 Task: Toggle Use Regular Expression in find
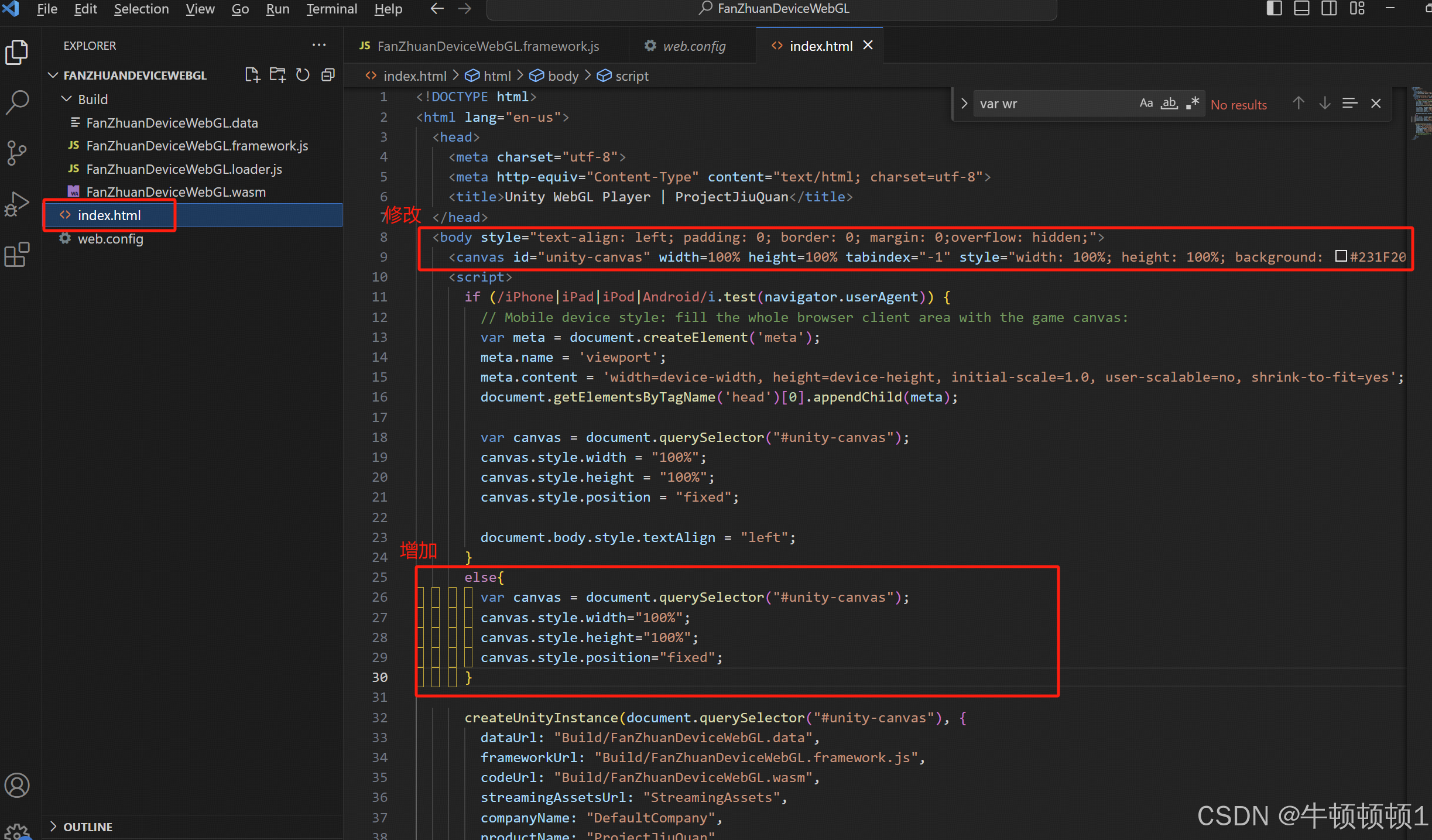coord(1193,104)
